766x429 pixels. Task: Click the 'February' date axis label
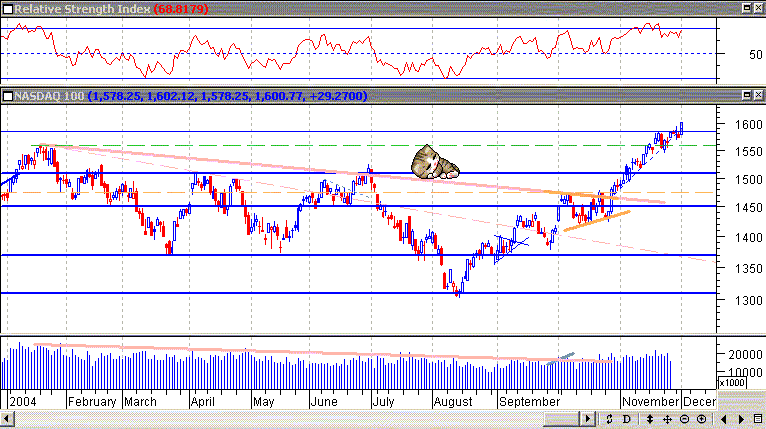(x=92, y=402)
